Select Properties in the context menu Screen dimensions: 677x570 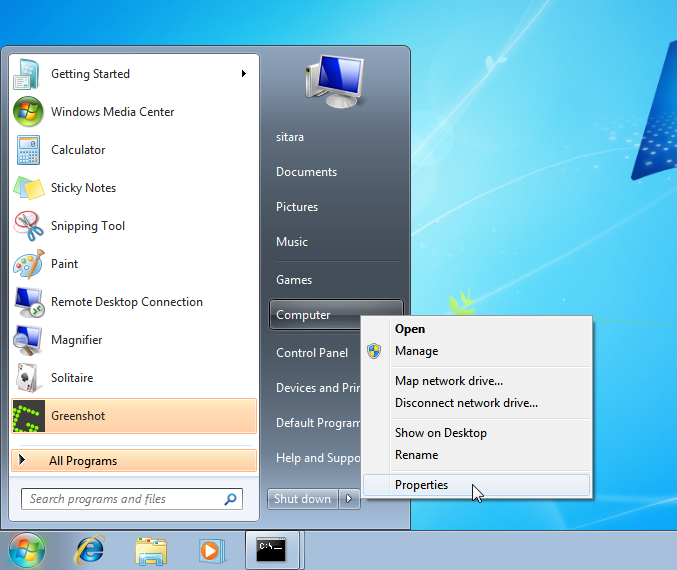pyautogui.click(x=421, y=485)
